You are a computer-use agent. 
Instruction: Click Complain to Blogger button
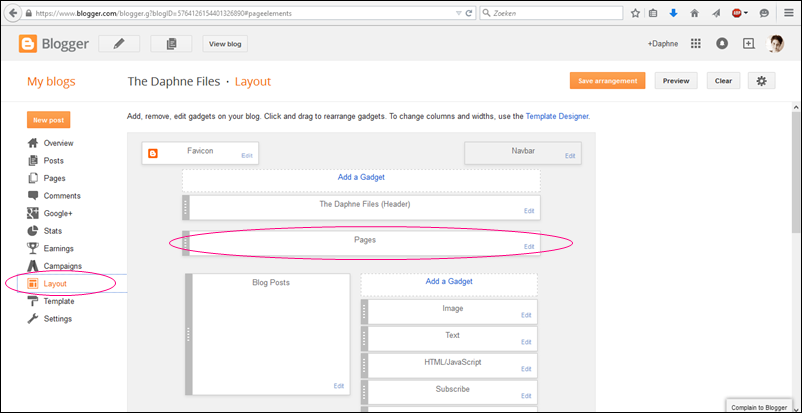click(x=759, y=407)
